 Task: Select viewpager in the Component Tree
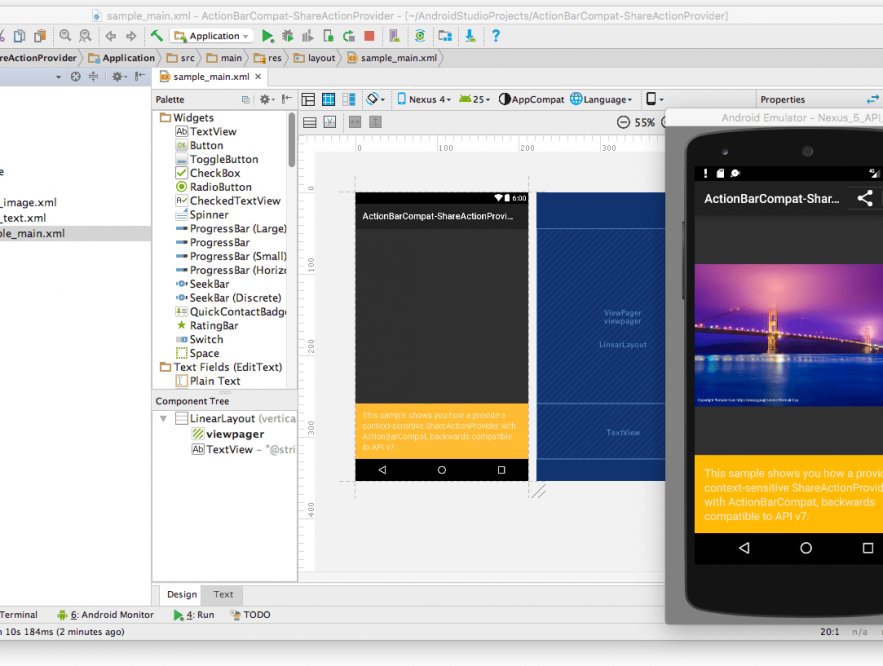pyautogui.click(x=228, y=434)
